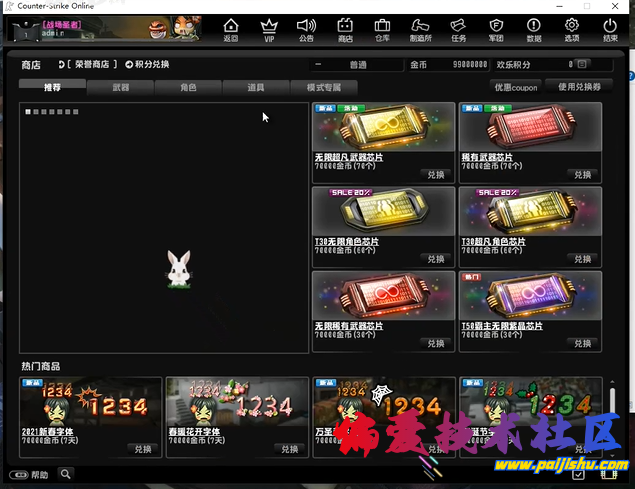Click 兑换 for 春暖花开字体
635x489 pixels.
(x=290, y=449)
